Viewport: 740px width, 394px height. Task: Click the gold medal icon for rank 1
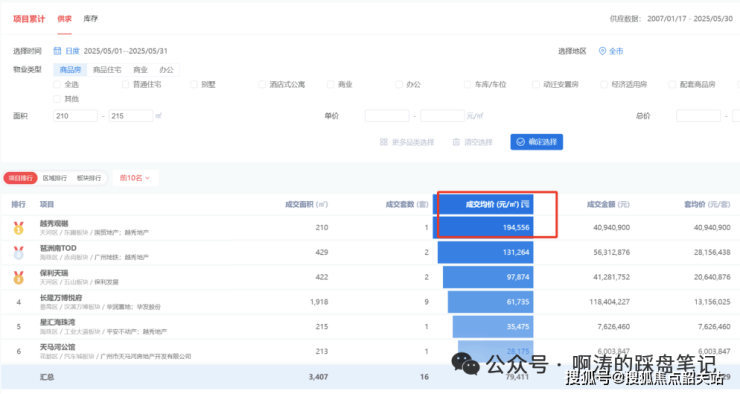pyautogui.click(x=18, y=228)
